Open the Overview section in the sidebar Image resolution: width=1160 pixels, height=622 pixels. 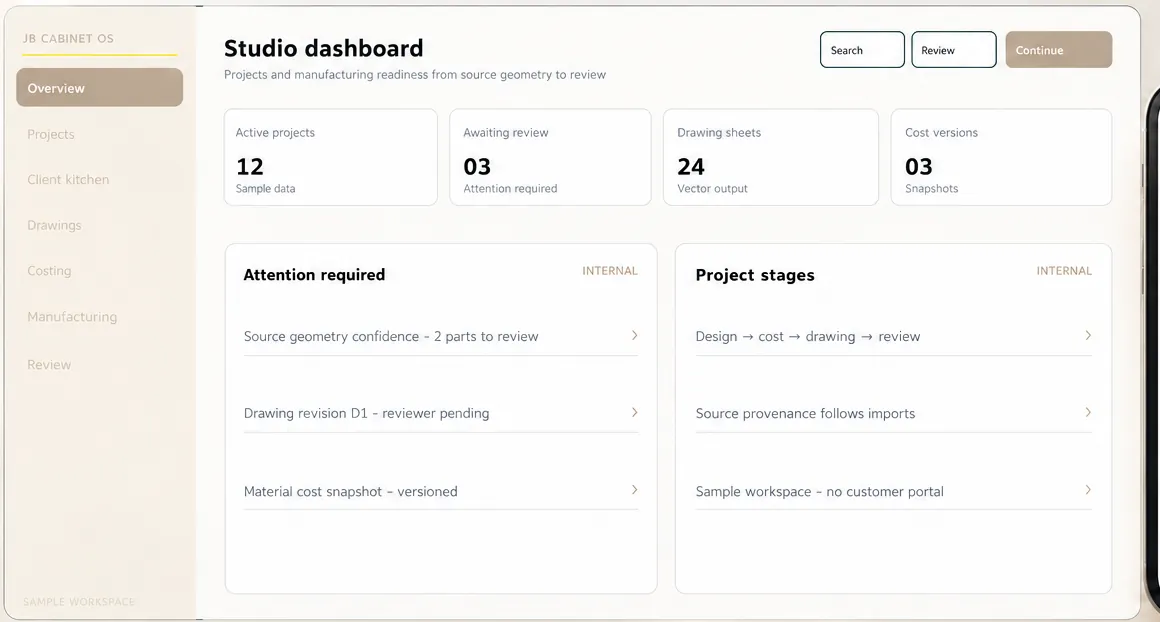(x=99, y=87)
